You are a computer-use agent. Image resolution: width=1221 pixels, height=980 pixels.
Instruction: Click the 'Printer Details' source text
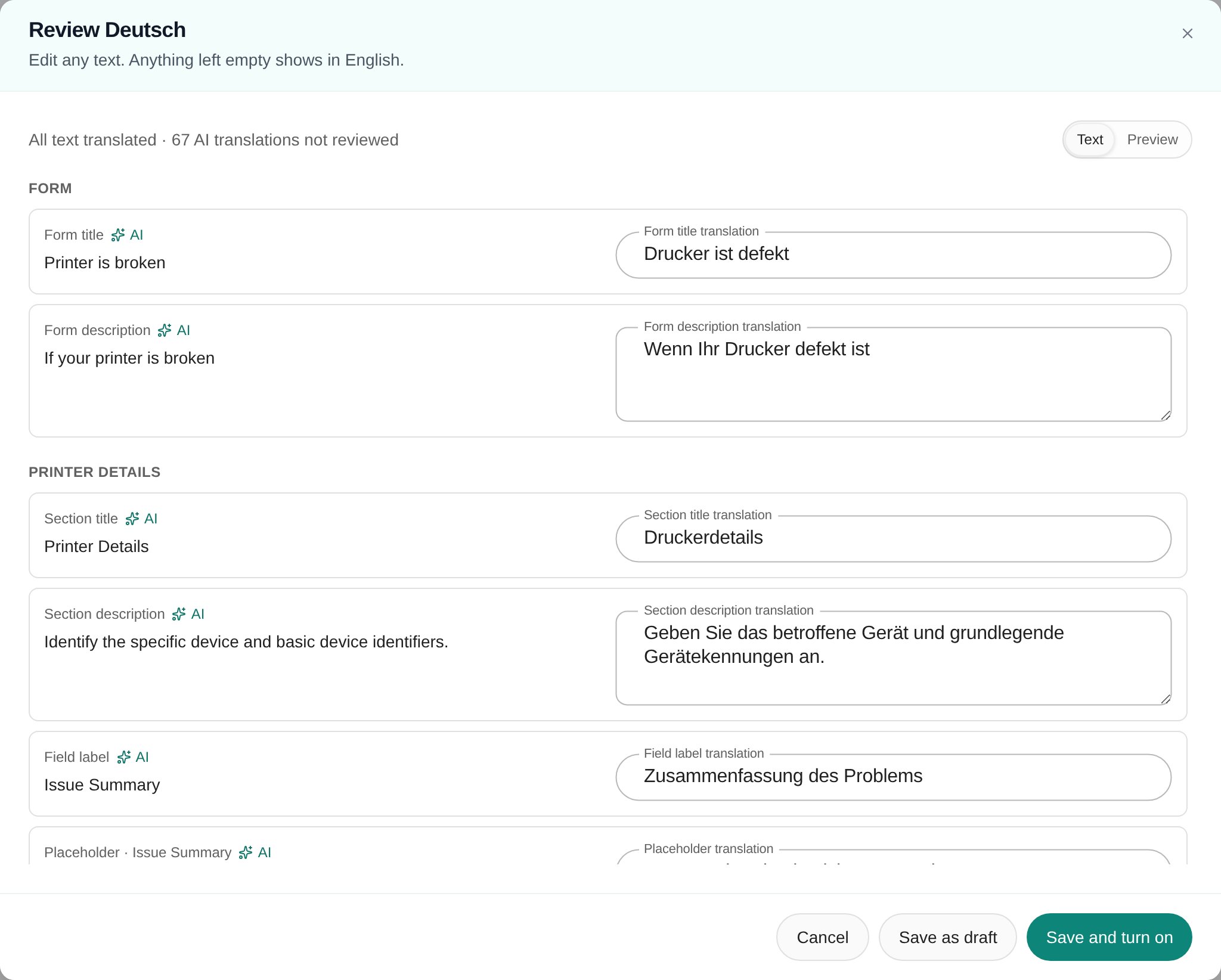pos(97,547)
